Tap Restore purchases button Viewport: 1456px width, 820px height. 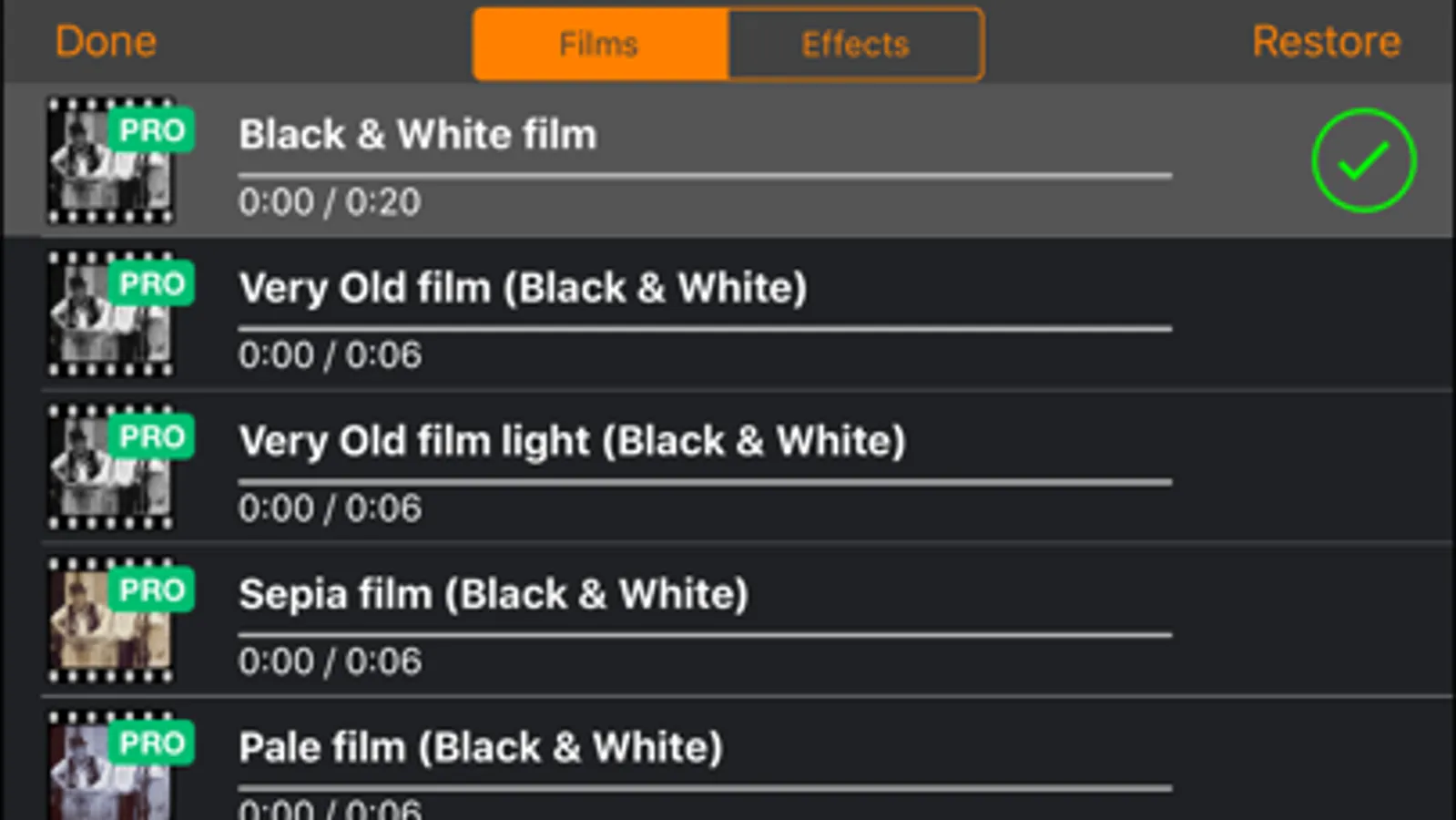point(1326,42)
